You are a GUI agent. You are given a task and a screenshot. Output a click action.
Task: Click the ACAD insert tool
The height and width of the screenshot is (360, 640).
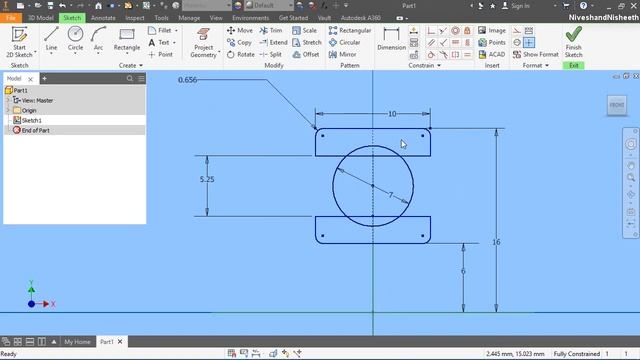click(492, 54)
